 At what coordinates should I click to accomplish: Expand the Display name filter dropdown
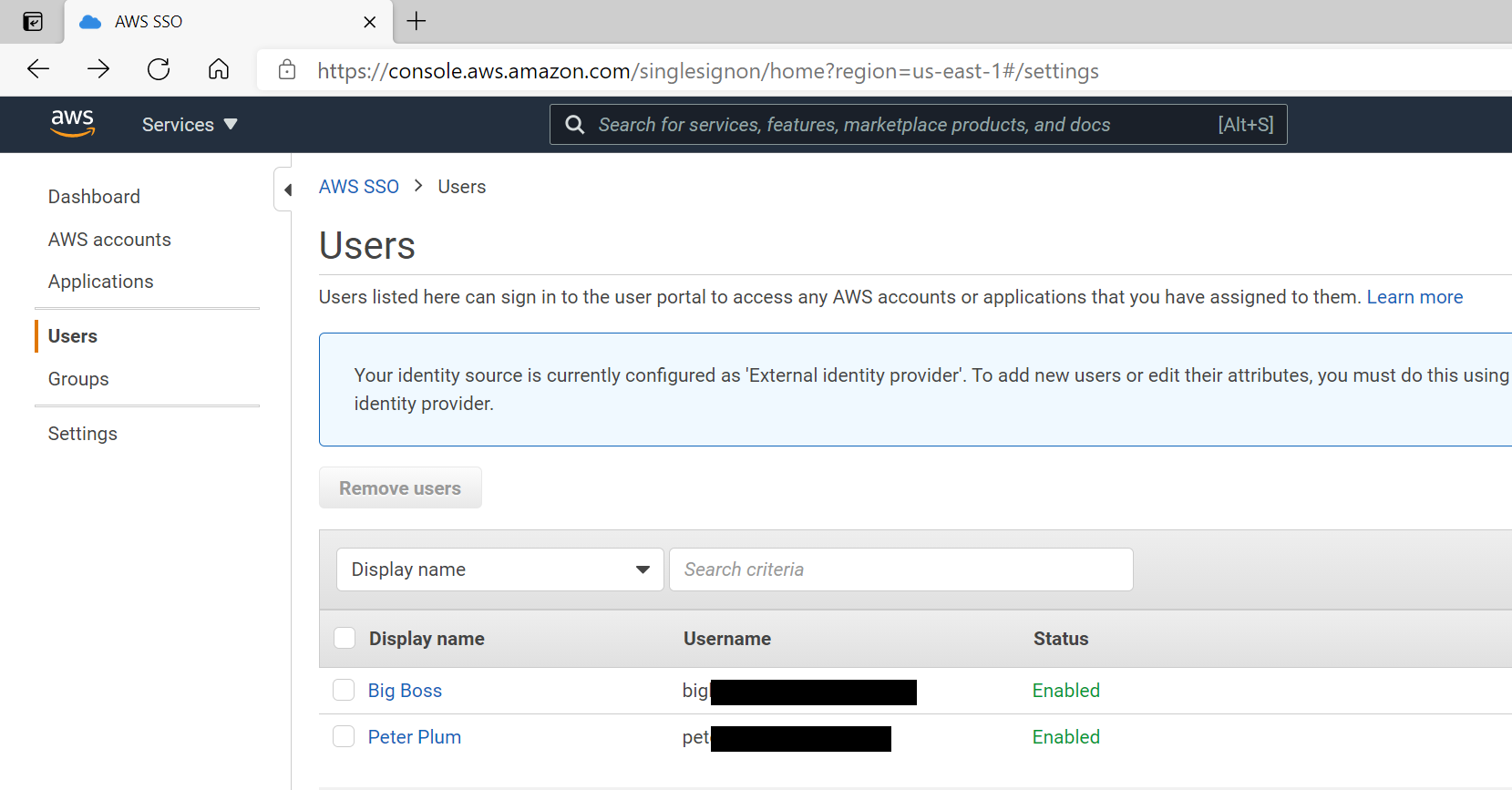pos(499,569)
